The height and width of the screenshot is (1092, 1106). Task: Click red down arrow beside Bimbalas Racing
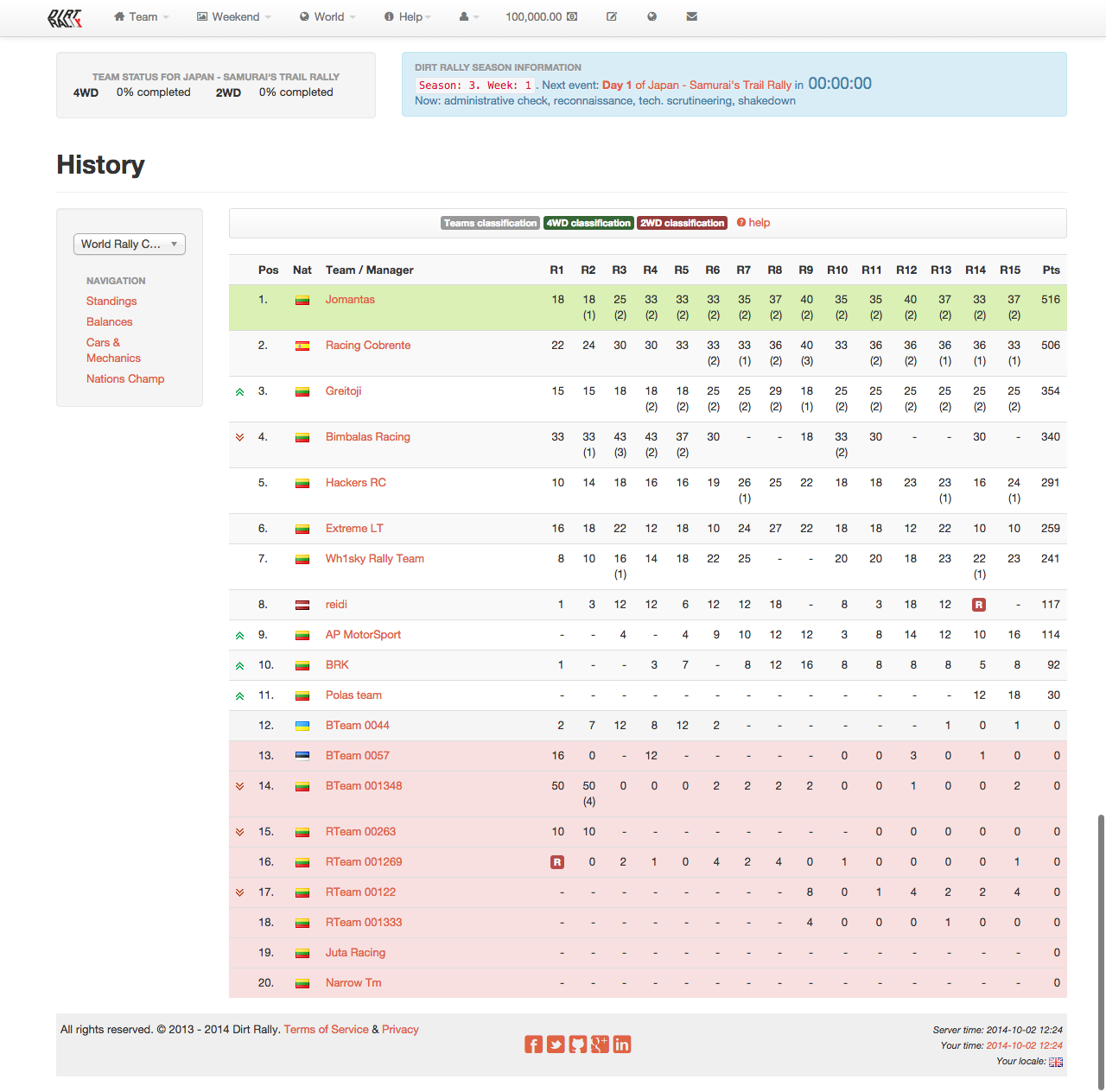tap(240, 437)
